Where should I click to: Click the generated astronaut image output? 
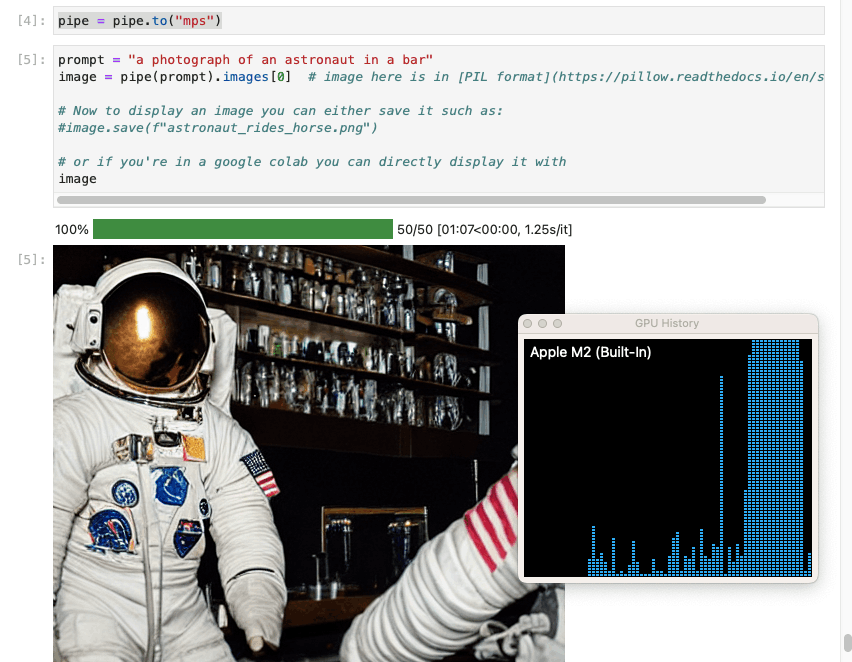[x=280, y=450]
